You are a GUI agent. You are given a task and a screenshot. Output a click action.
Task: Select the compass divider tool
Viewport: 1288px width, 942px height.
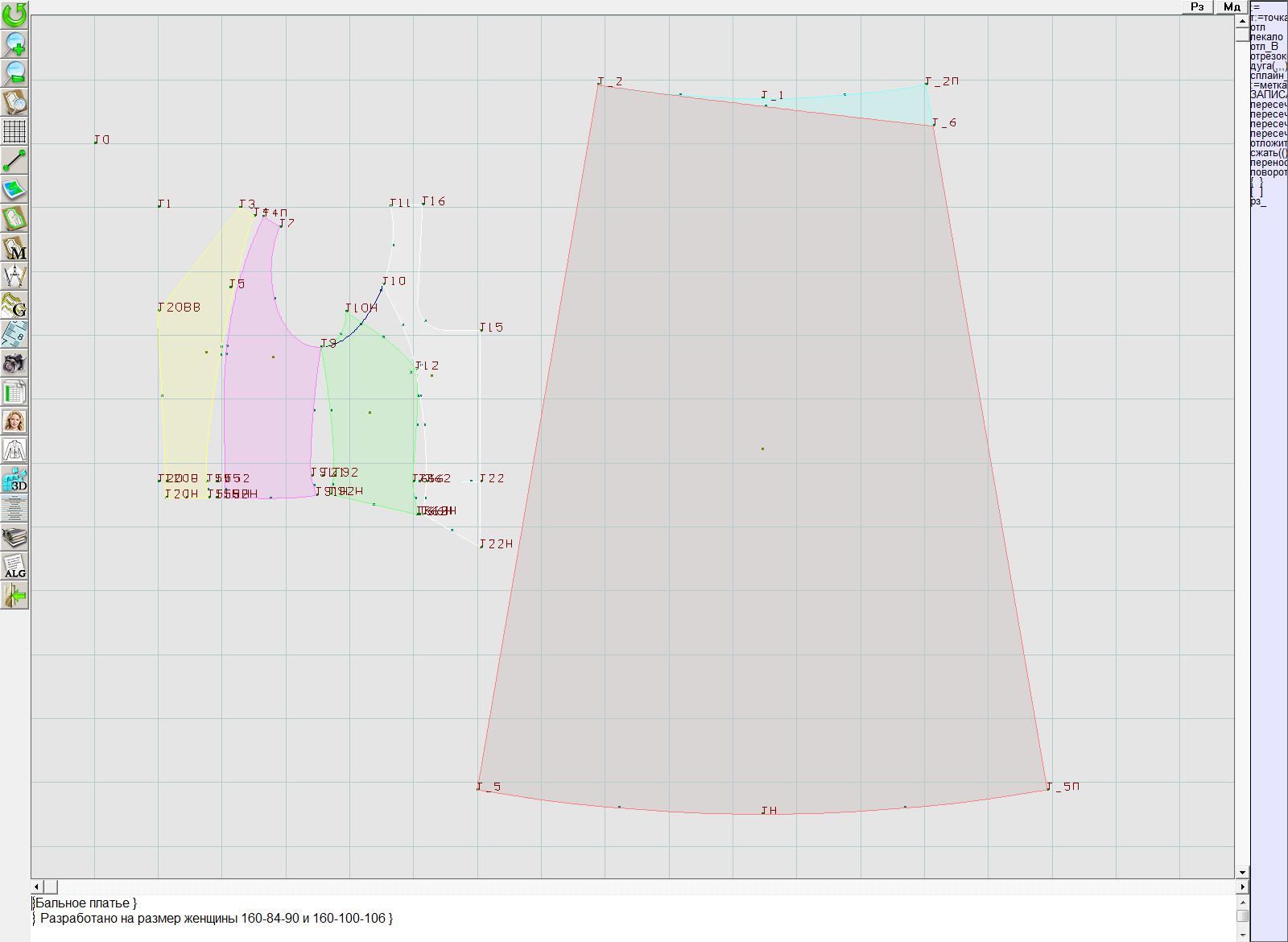click(x=14, y=277)
